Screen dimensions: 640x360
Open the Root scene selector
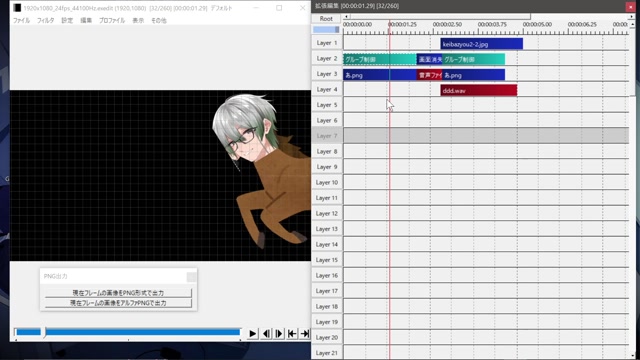click(x=326, y=19)
